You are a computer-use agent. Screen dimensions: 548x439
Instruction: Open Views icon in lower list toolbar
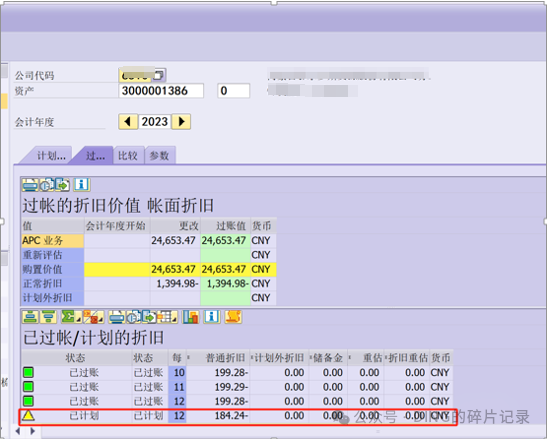click(x=133, y=317)
